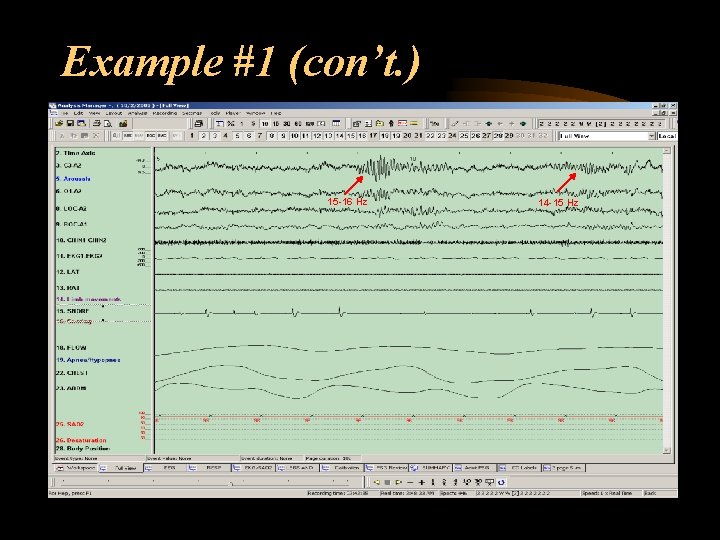Image resolution: width=720 pixels, height=540 pixels.
Task: Open a file with the folder icon
Action: [x=59, y=124]
